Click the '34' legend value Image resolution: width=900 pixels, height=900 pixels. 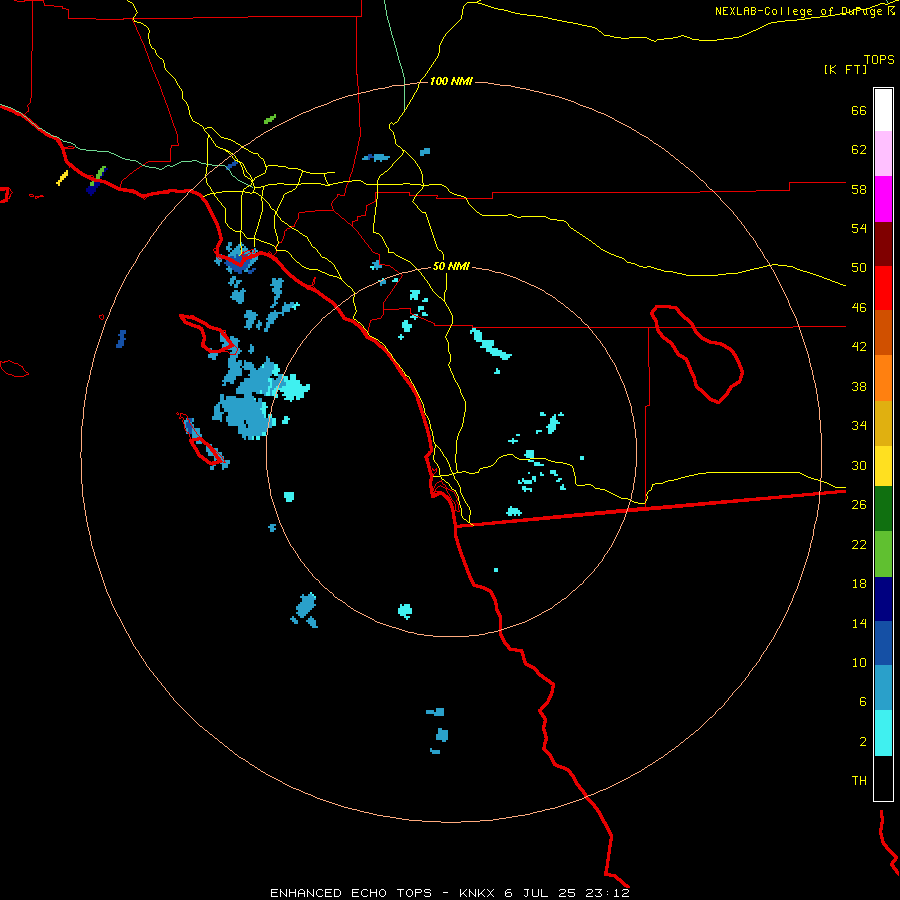tap(859, 426)
